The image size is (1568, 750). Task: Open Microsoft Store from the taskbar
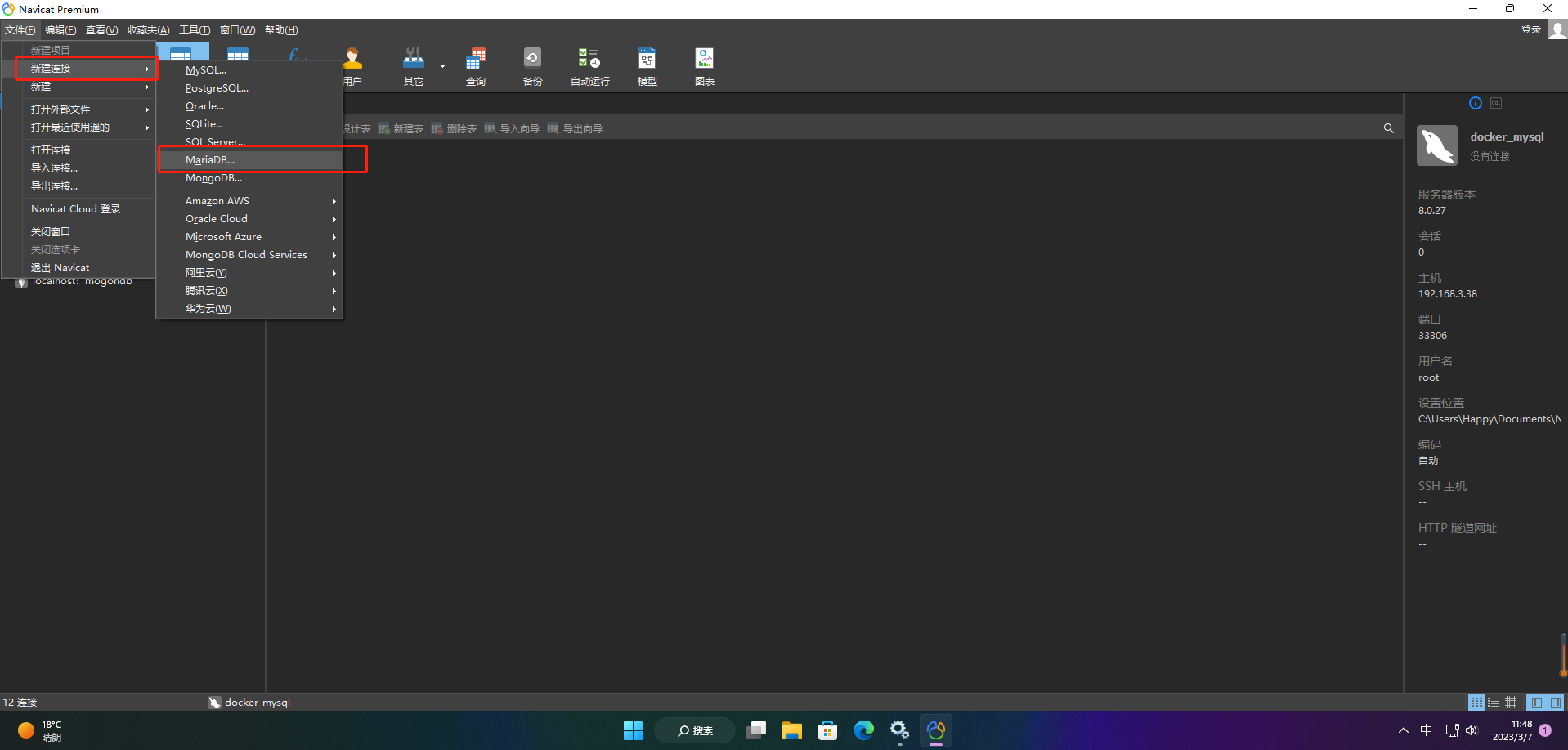point(827,730)
